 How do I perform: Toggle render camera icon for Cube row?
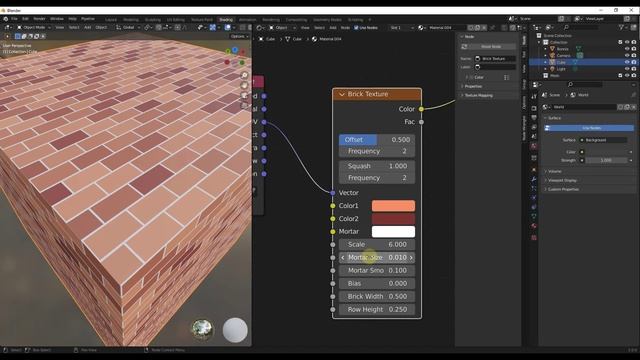634,62
